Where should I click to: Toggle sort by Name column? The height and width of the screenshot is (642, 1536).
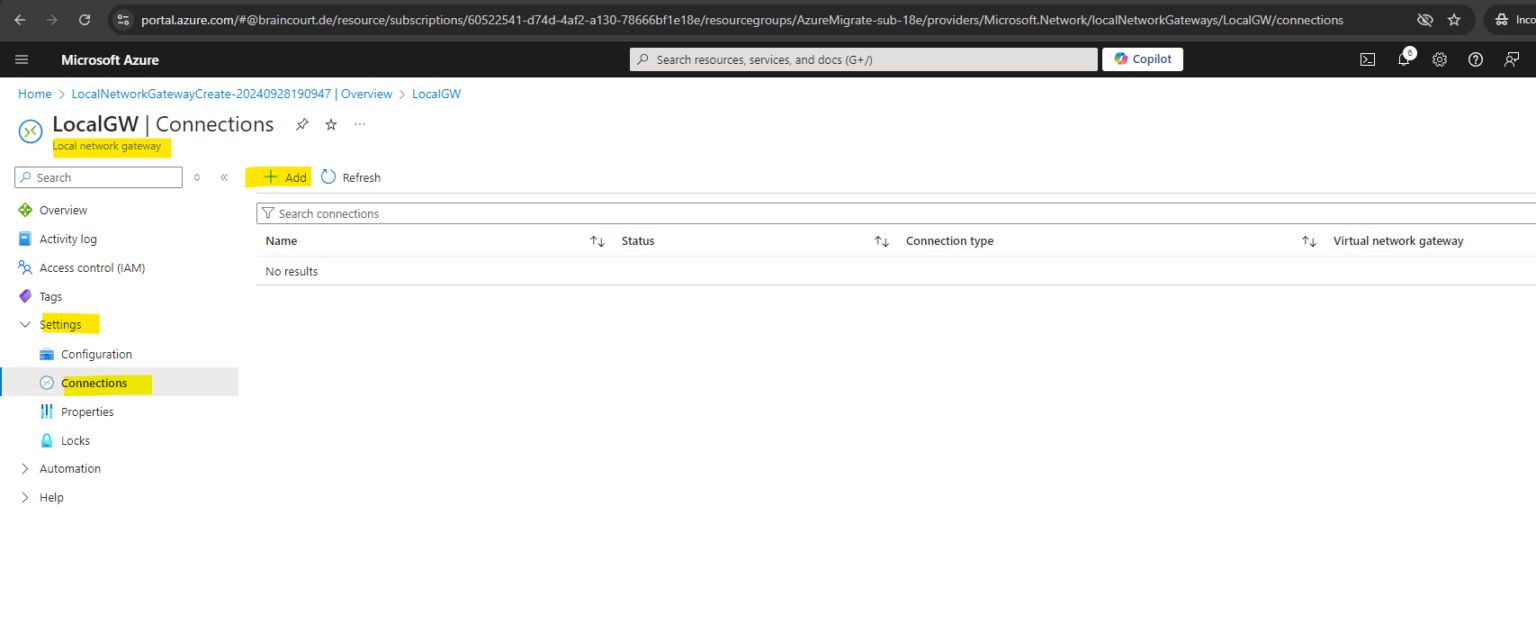point(597,241)
